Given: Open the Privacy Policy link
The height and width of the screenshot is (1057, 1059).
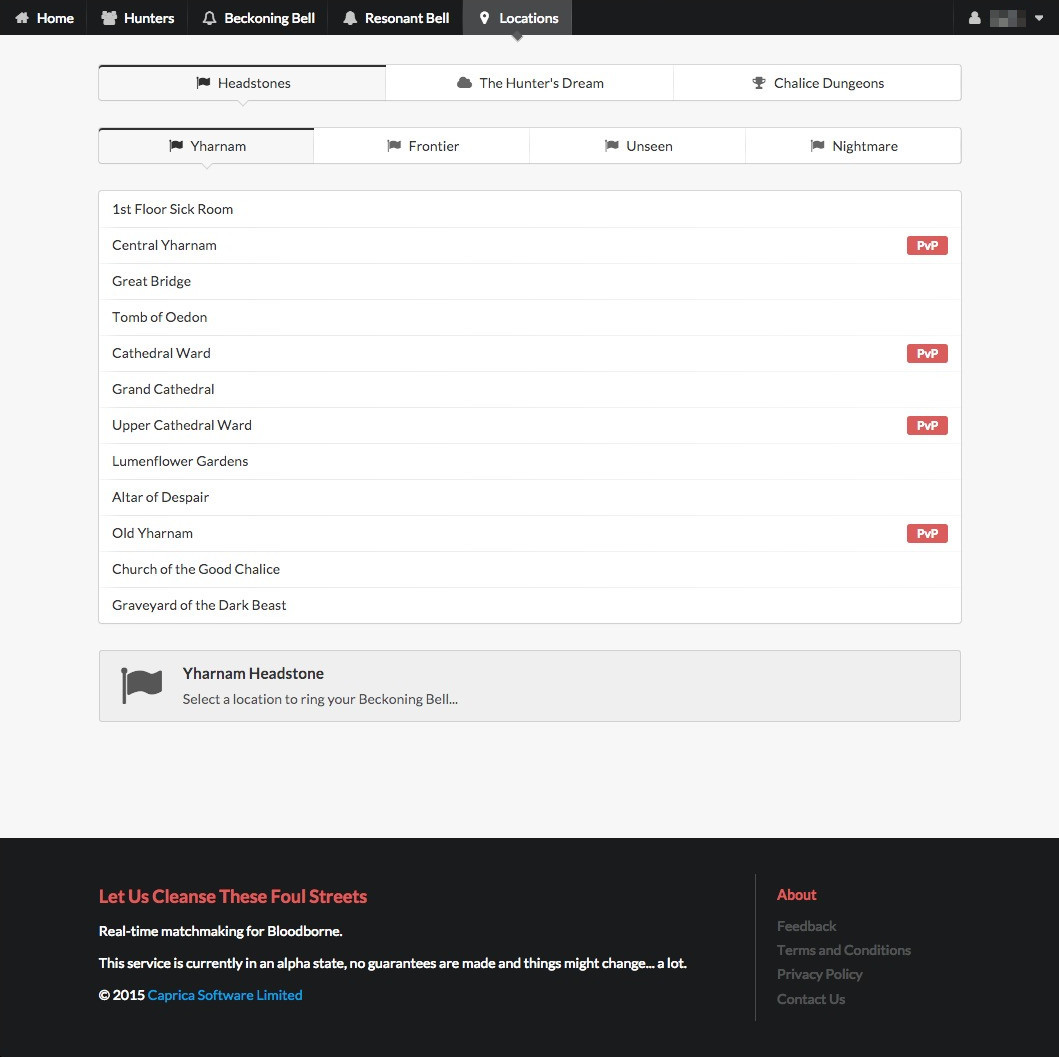Looking at the screenshot, I should [x=819, y=975].
